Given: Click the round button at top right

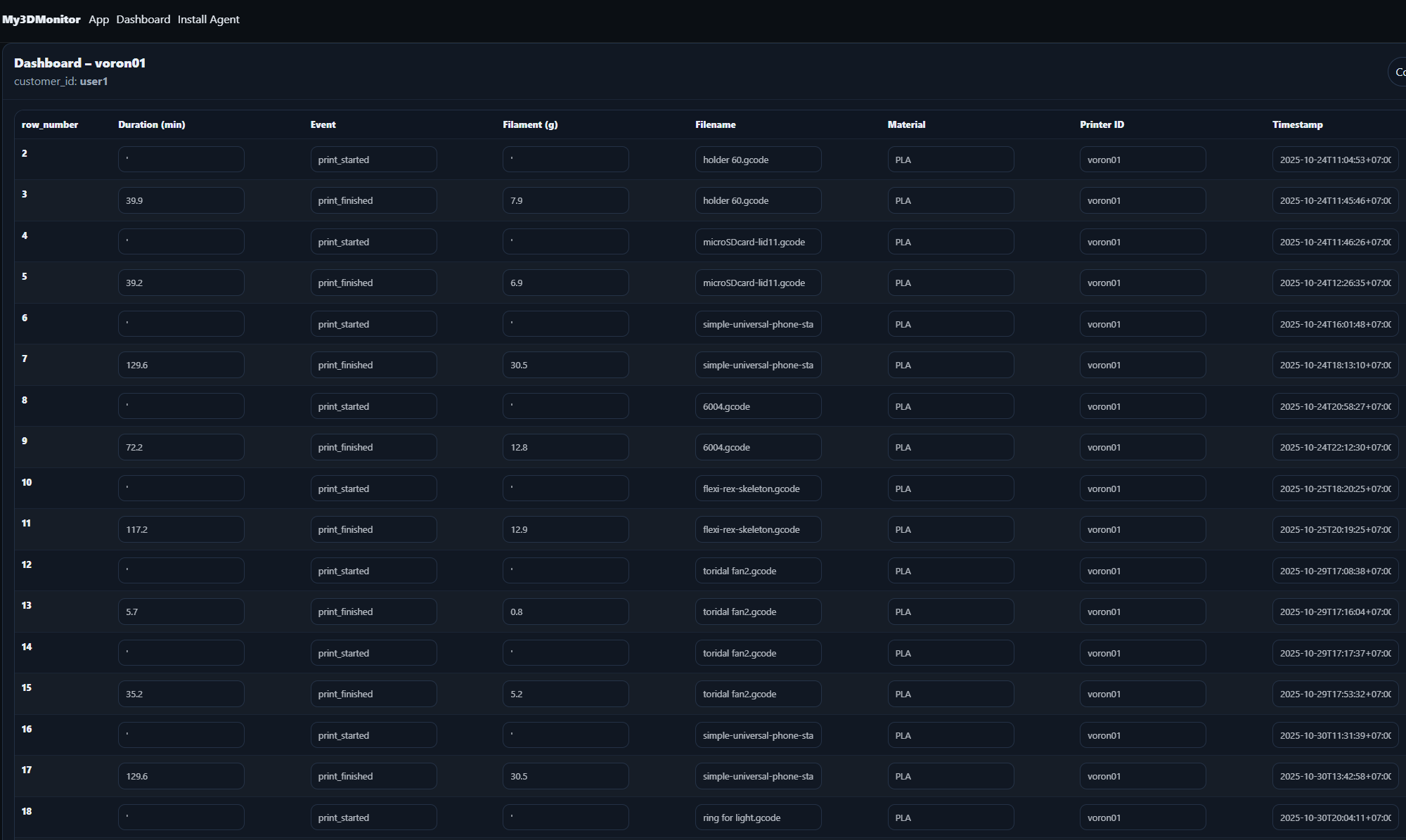Looking at the screenshot, I should [x=1398, y=72].
